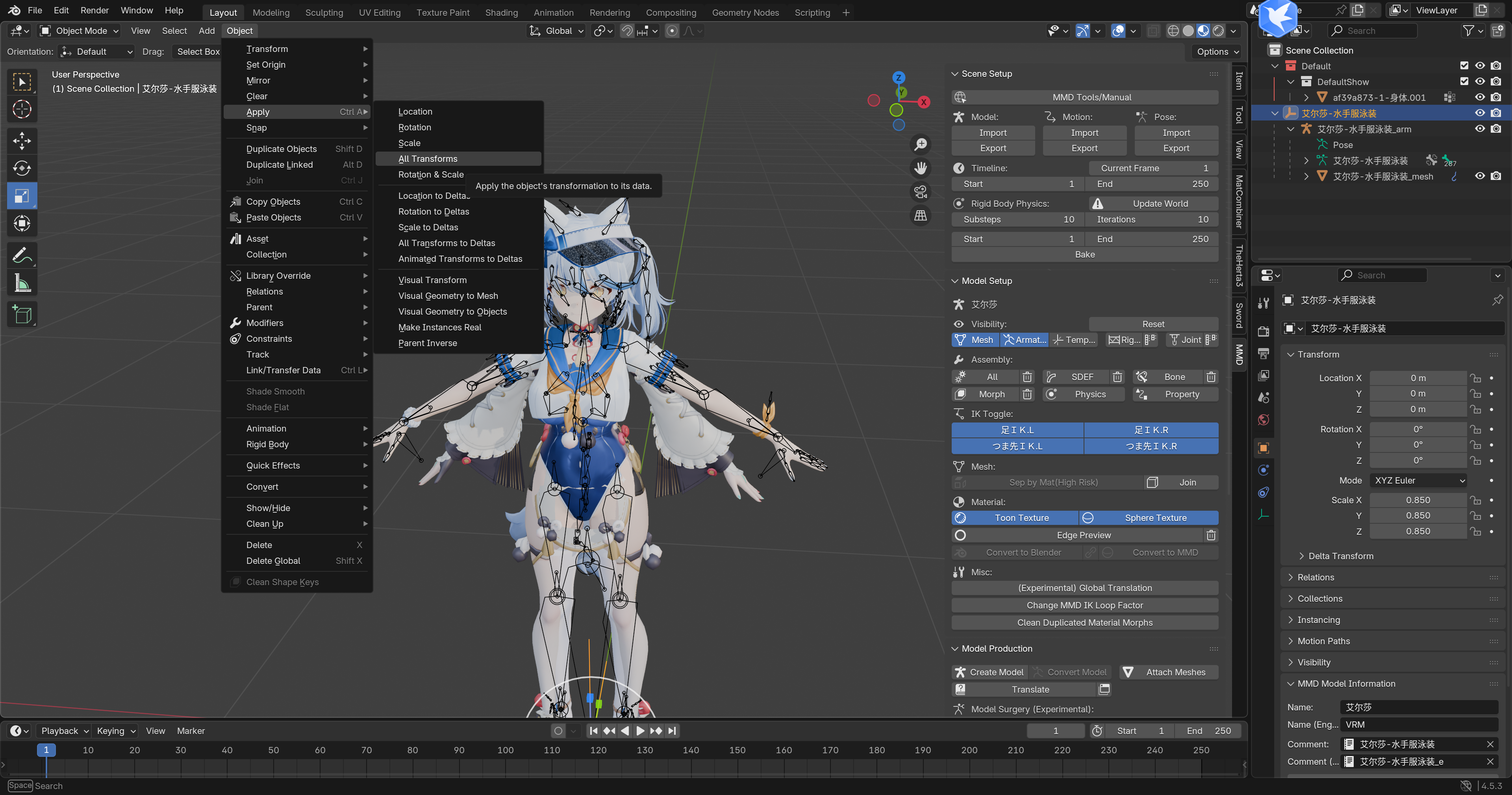Click the Scale X value field
This screenshot has width=1512, height=795.
[x=1417, y=500]
